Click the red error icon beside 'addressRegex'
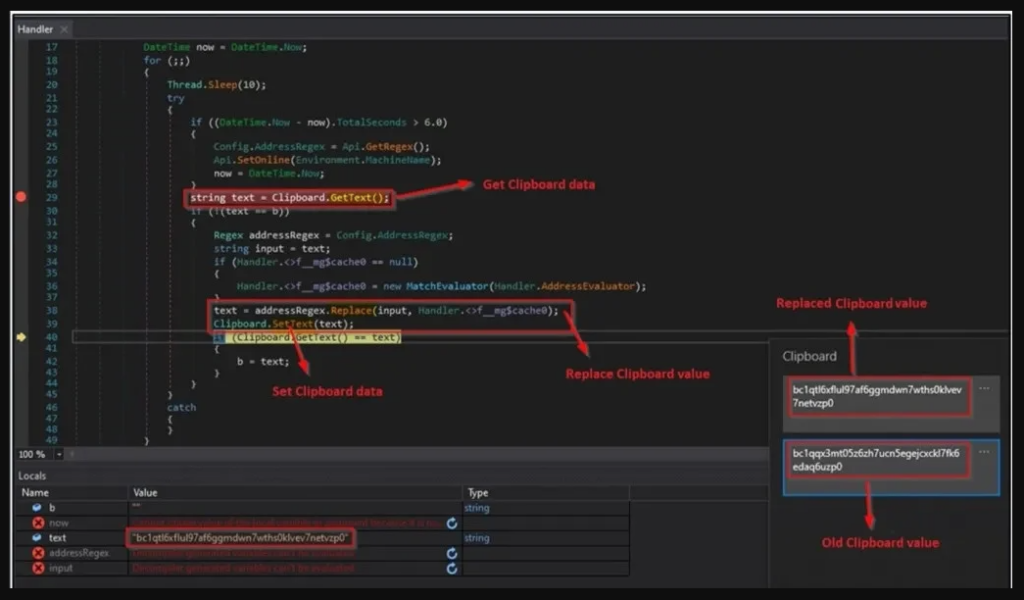This screenshot has height=600, width=1024. 38,553
